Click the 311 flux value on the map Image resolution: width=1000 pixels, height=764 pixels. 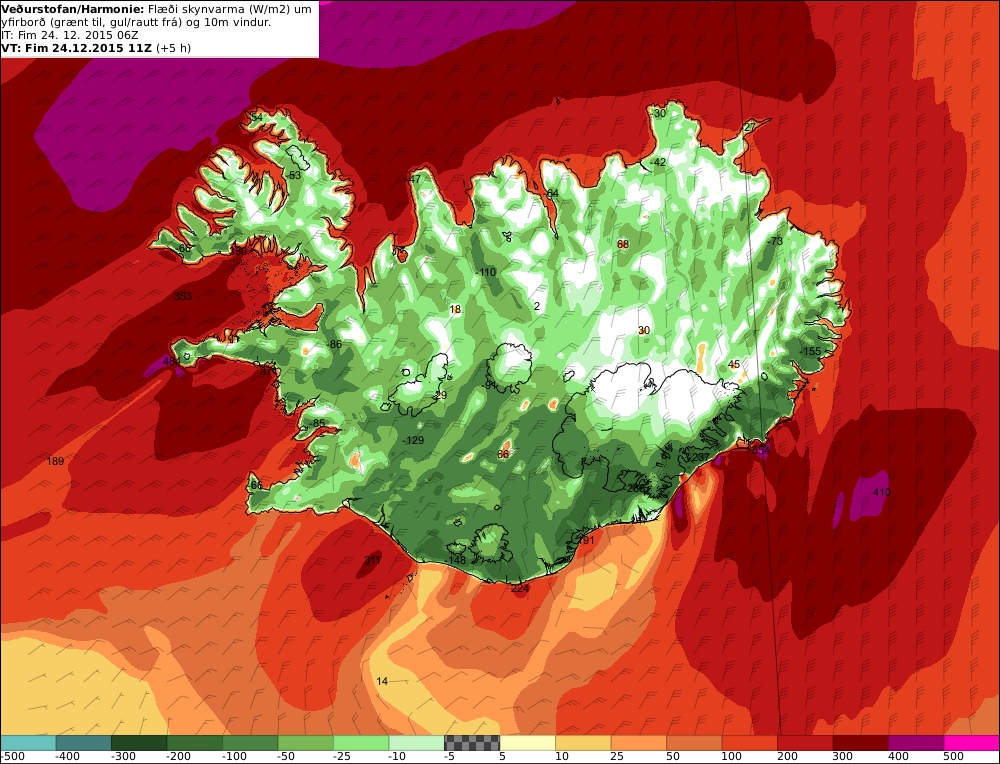tap(372, 560)
